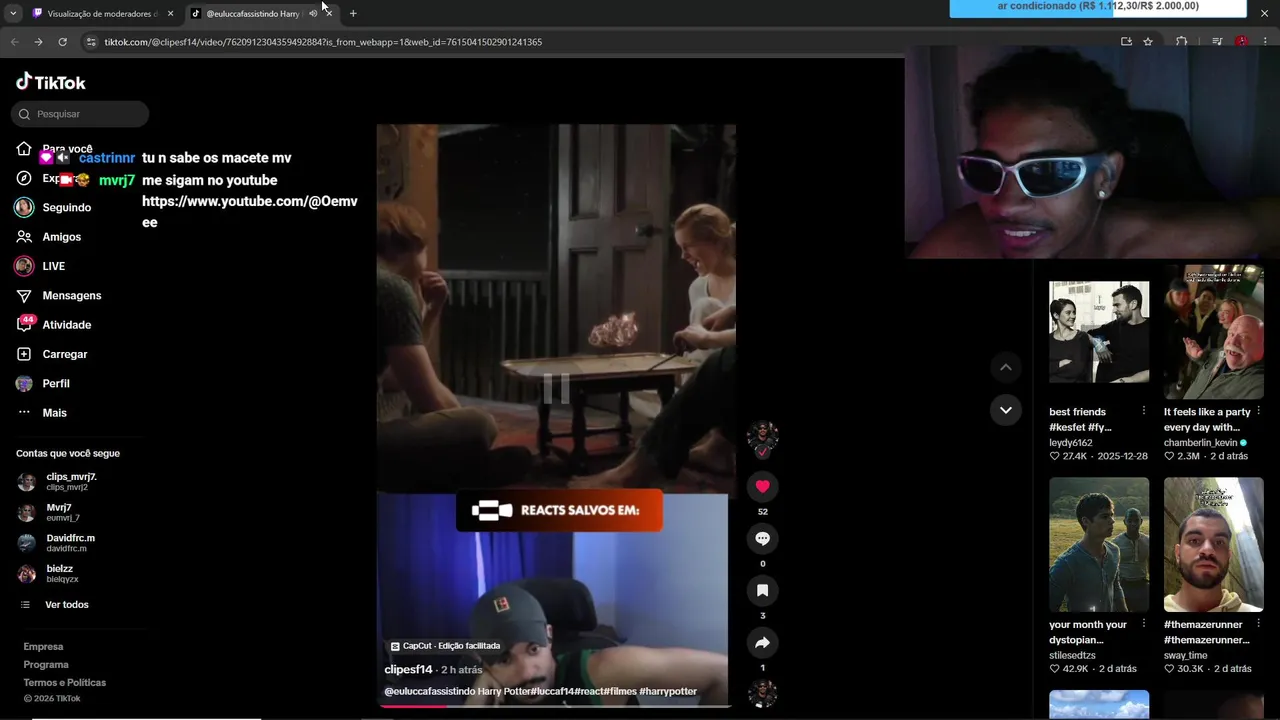This screenshot has width=1280, height=720.
Task: Click the CapCut Edição facilitada label
Action: click(445, 646)
